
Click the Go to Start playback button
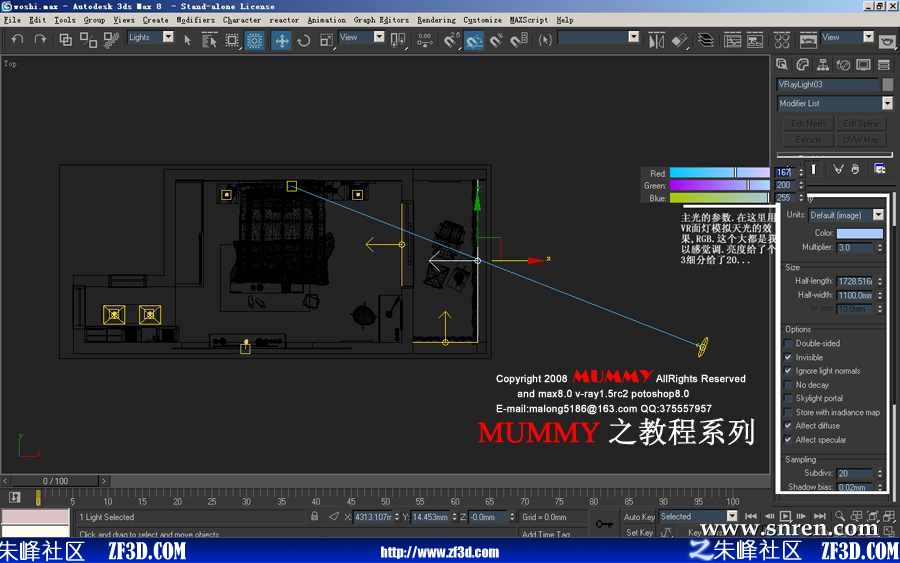click(x=751, y=517)
